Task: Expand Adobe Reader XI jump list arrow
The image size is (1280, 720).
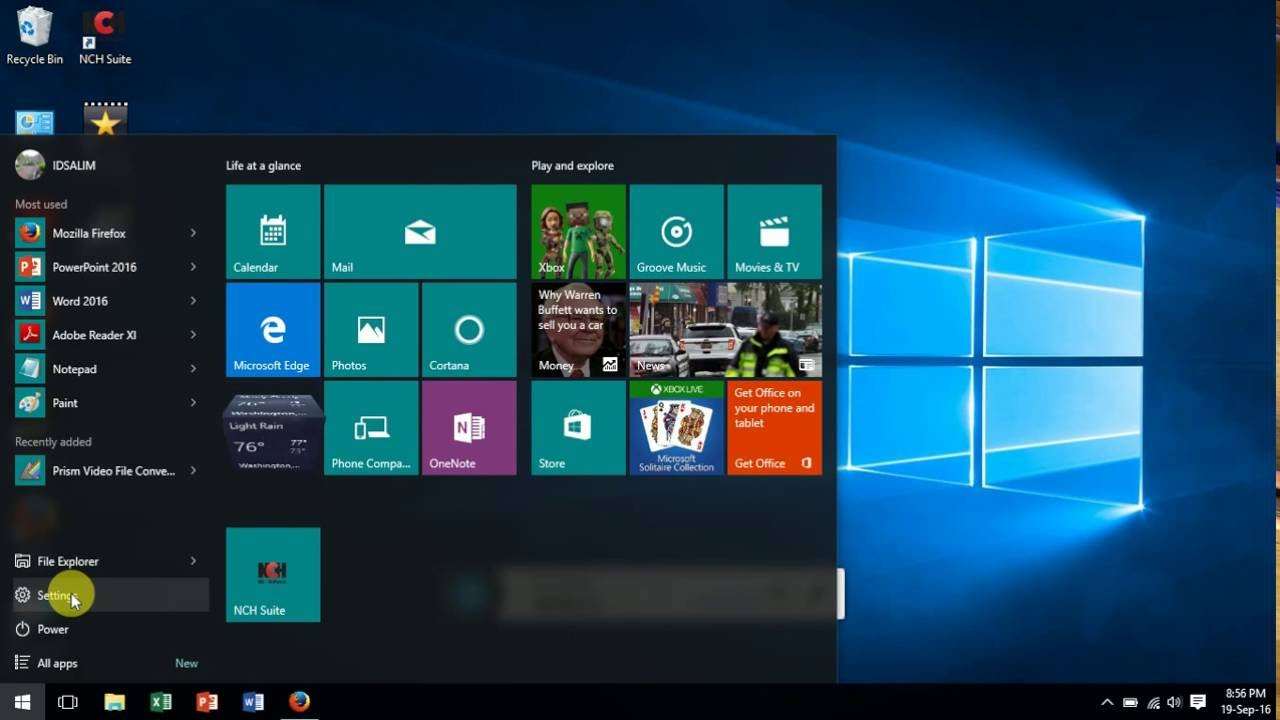Action: (x=193, y=335)
